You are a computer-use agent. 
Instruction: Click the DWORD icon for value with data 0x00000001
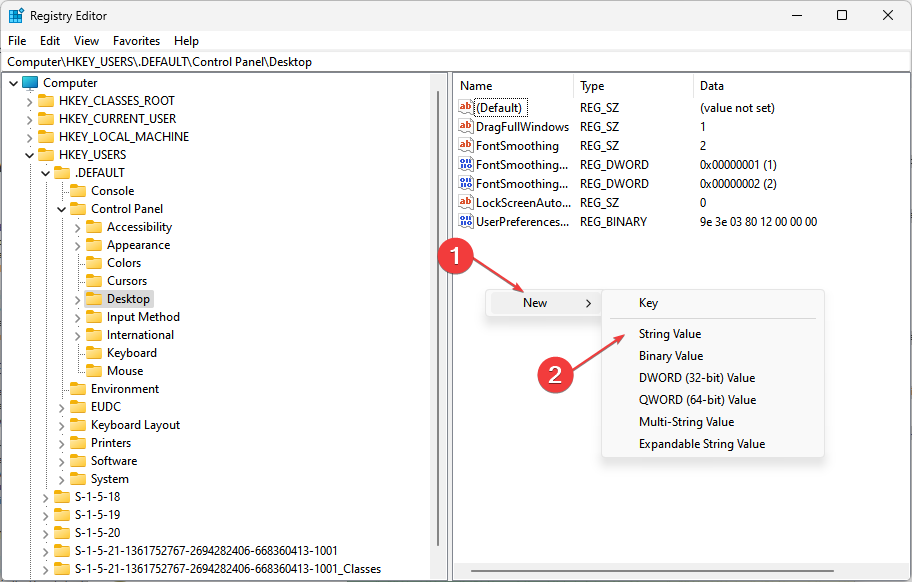(465, 165)
